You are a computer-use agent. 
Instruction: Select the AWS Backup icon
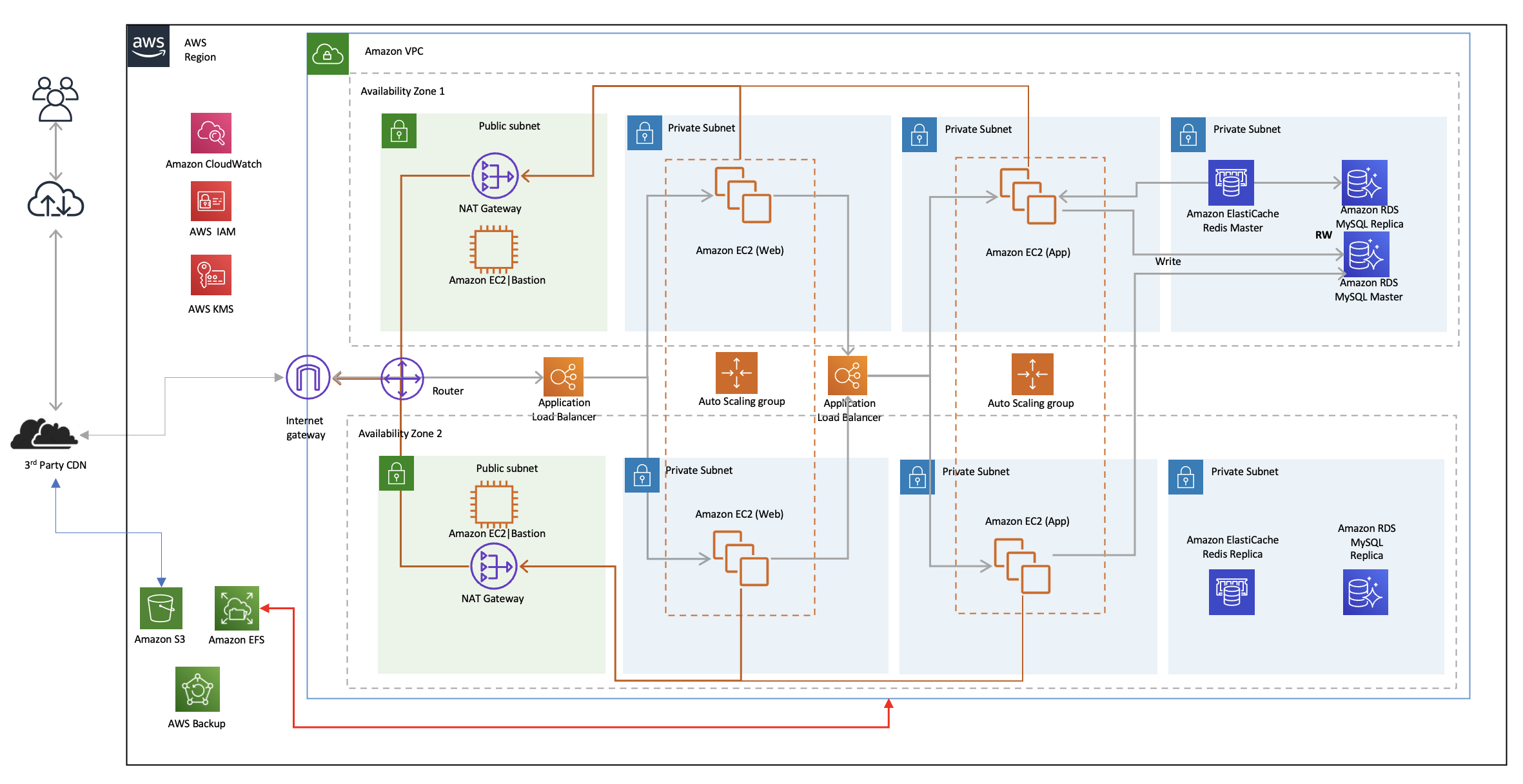point(197,689)
